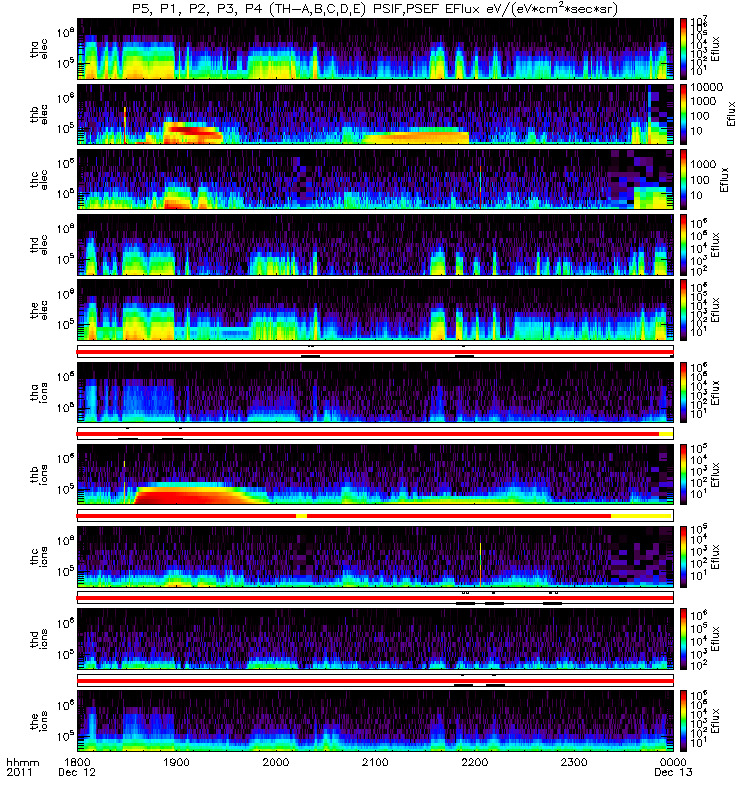The image size is (750, 800).
Task: Click the Eflux label beside thd ions color bar
Action: (715, 639)
